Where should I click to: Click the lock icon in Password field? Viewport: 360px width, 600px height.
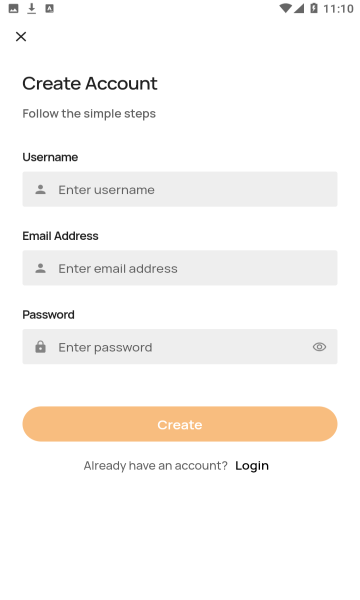pos(41,347)
